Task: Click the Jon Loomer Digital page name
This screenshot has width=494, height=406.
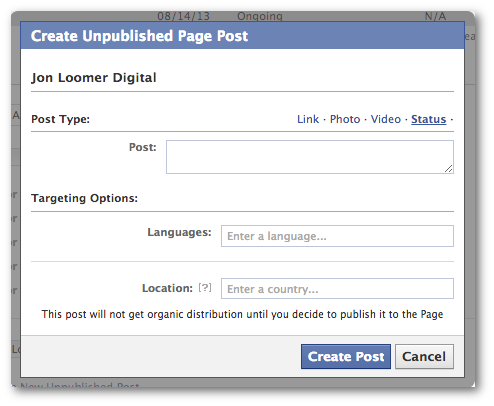Action: pyautogui.click(x=94, y=78)
